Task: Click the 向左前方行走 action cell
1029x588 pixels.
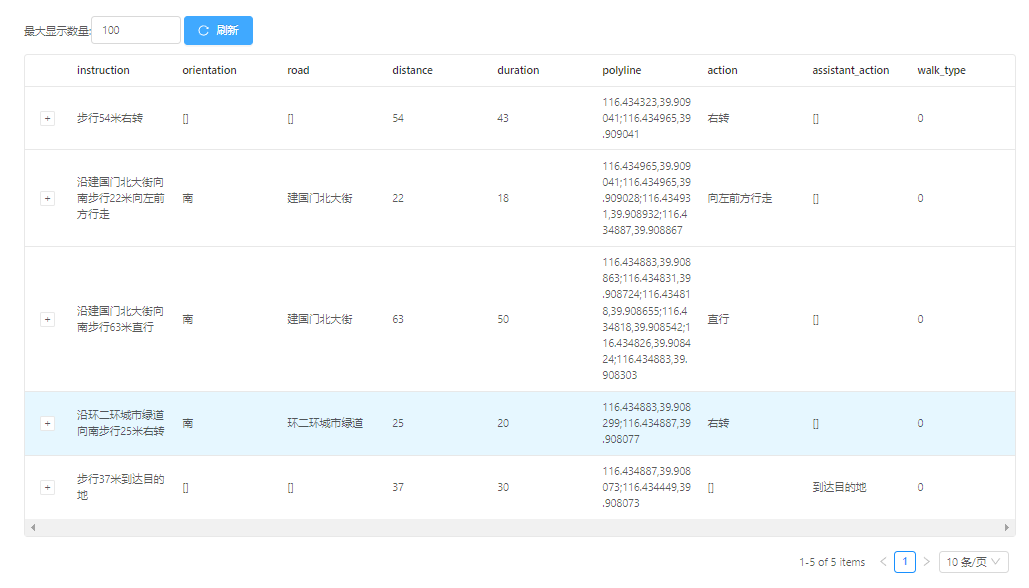Action: [x=739, y=198]
